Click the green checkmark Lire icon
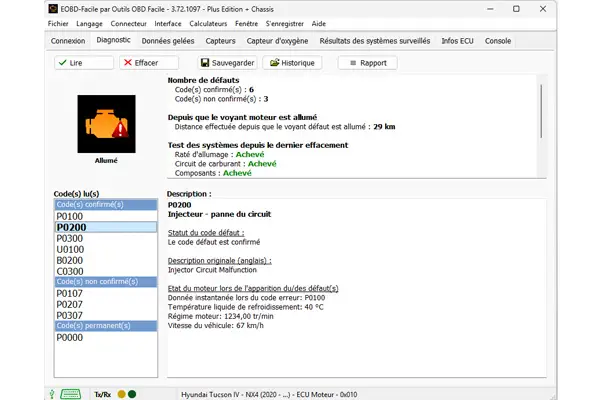The height and width of the screenshot is (400, 602). pyautogui.click(x=63, y=63)
